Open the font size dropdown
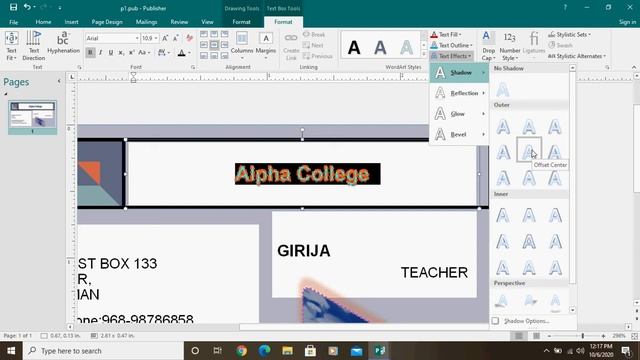This screenshot has height=360, width=640. click(x=156, y=38)
